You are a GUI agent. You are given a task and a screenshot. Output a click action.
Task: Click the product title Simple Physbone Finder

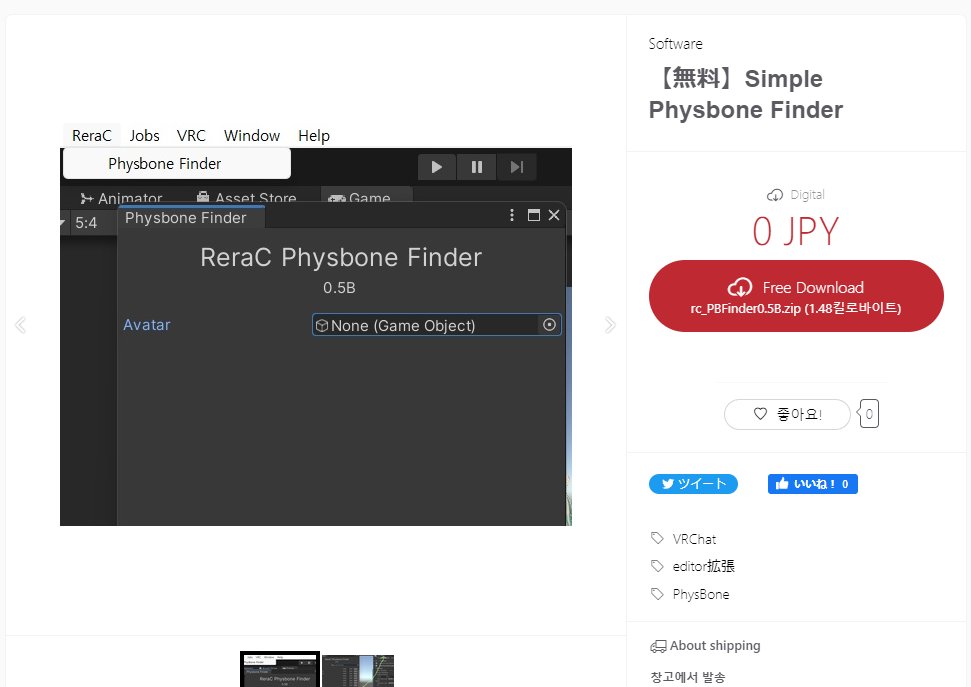(x=746, y=94)
